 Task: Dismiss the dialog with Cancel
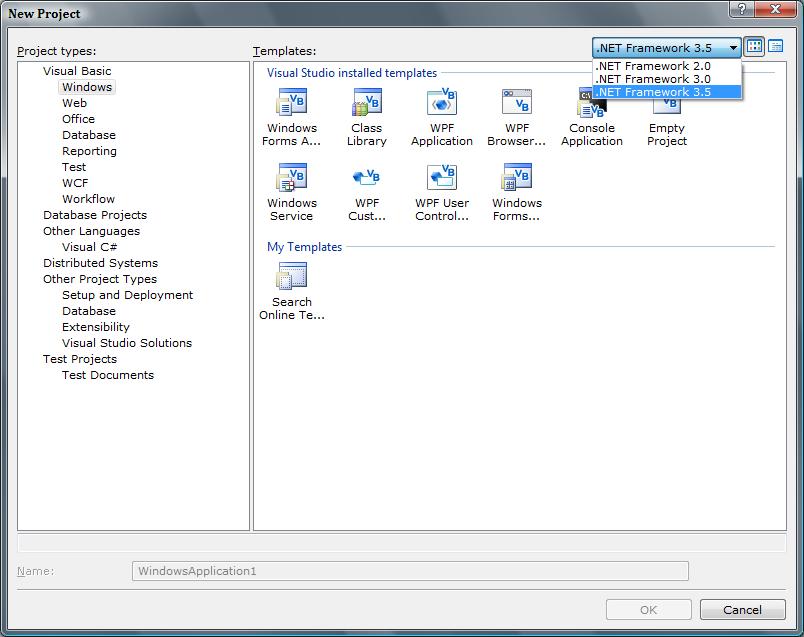point(742,609)
